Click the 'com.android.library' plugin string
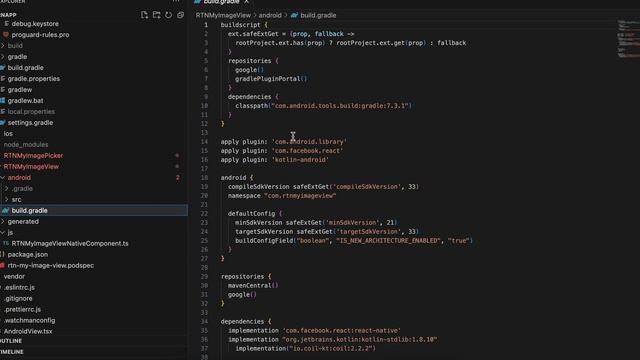 pos(309,142)
